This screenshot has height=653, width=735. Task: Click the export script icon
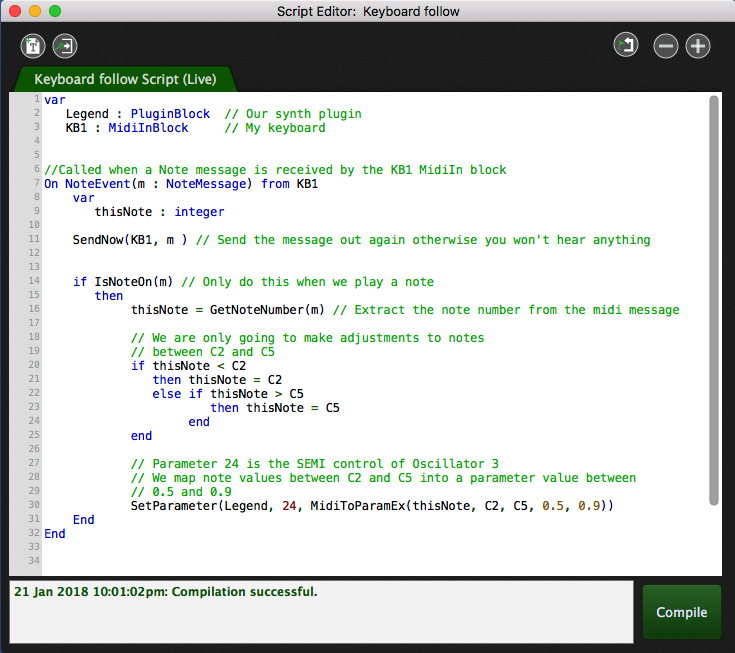click(x=626, y=45)
